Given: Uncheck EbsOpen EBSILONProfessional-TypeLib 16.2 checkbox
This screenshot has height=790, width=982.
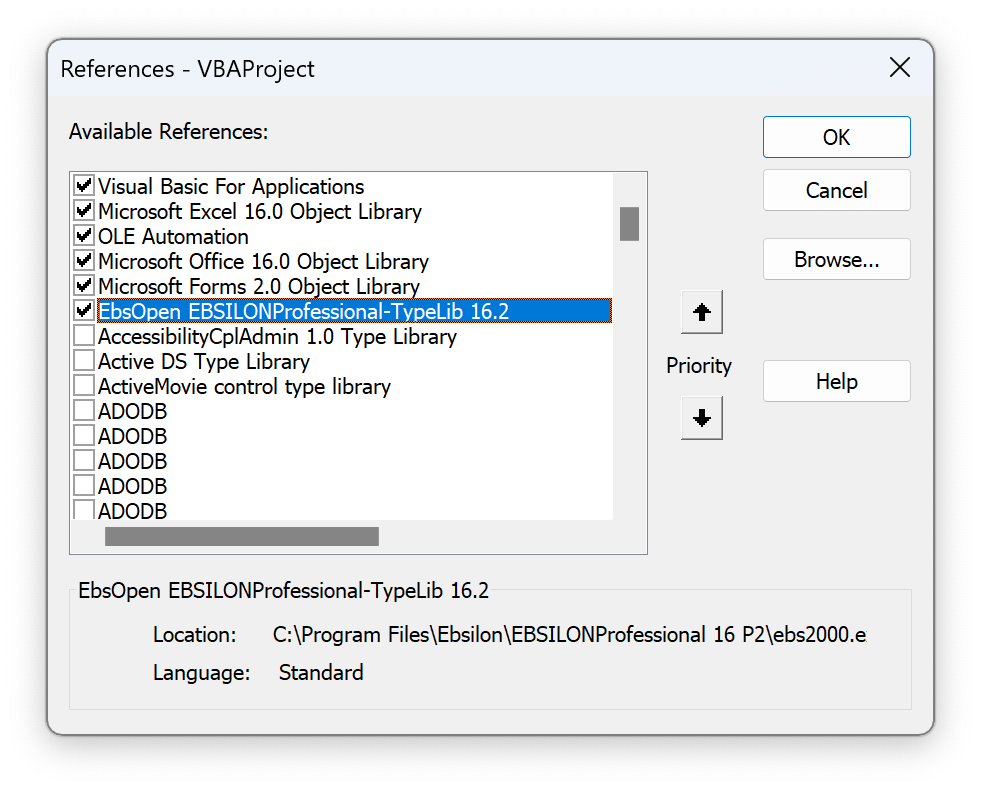Looking at the screenshot, I should tap(83, 311).
